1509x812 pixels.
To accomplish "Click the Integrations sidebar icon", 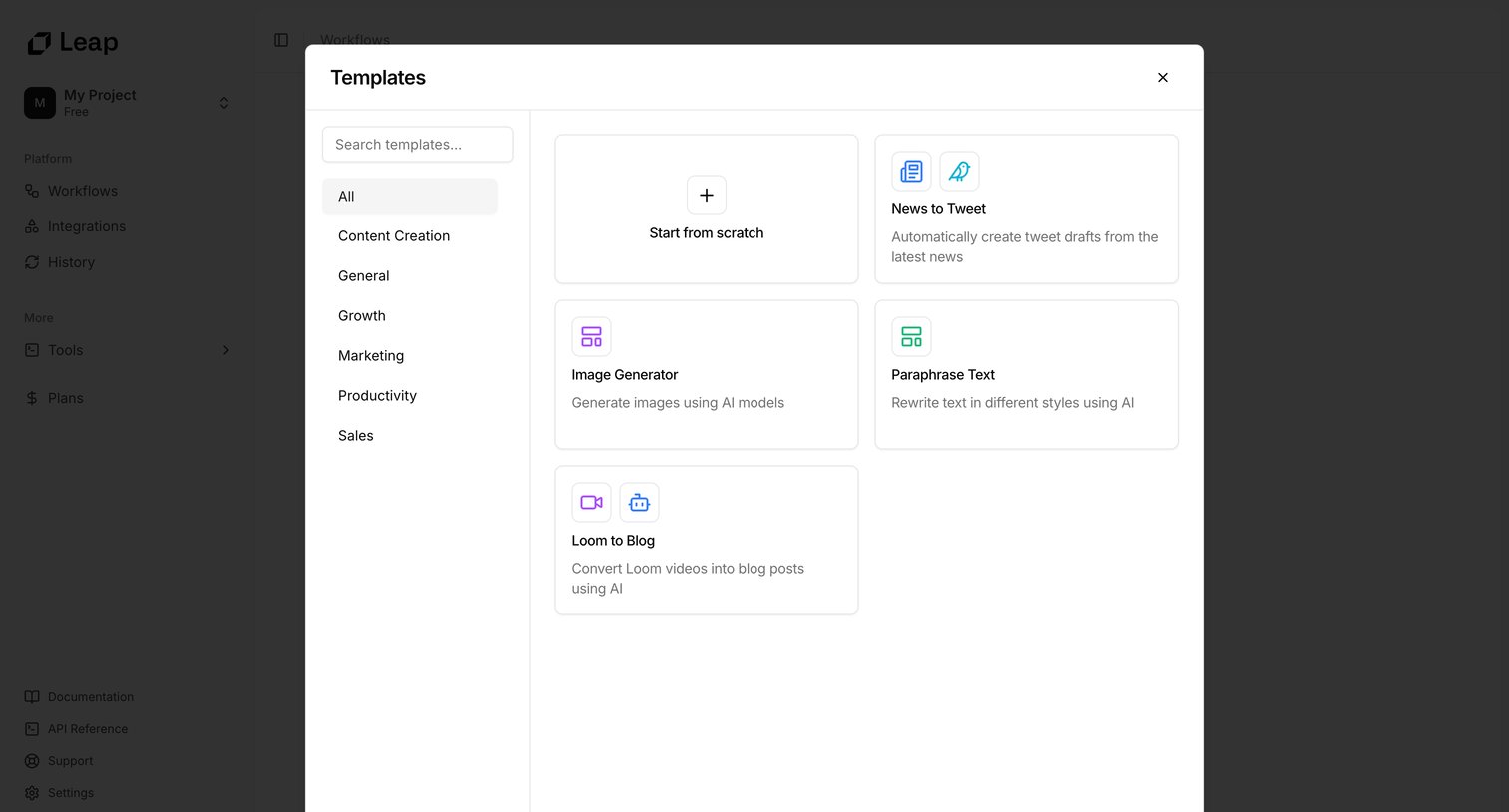I will tap(32, 226).
